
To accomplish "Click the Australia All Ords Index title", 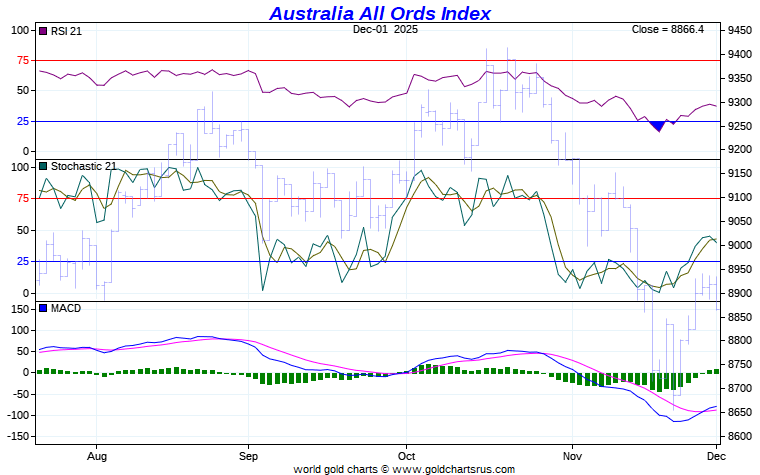I will tap(380, 13).
